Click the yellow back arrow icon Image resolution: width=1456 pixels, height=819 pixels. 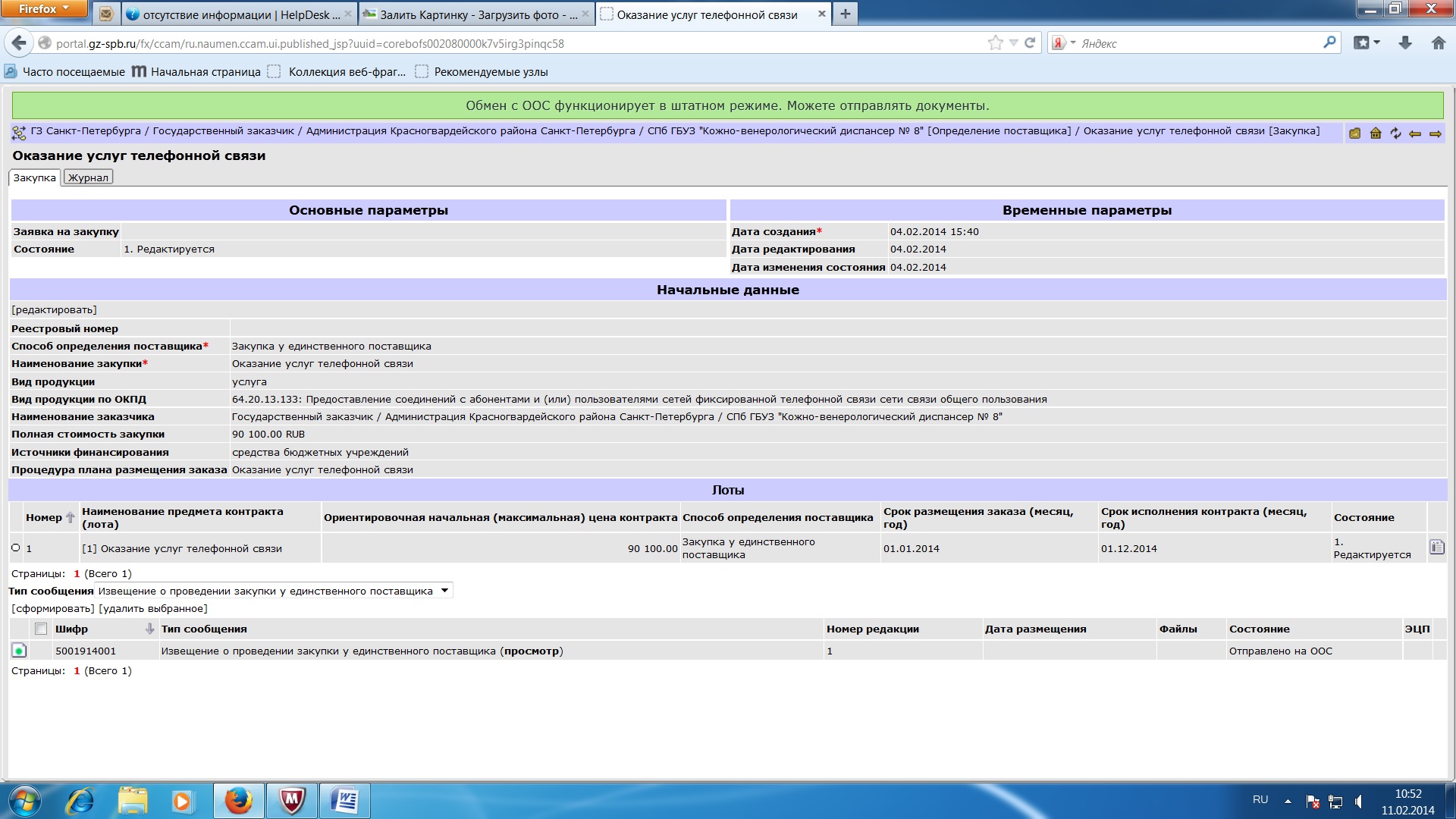[1415, 133]
